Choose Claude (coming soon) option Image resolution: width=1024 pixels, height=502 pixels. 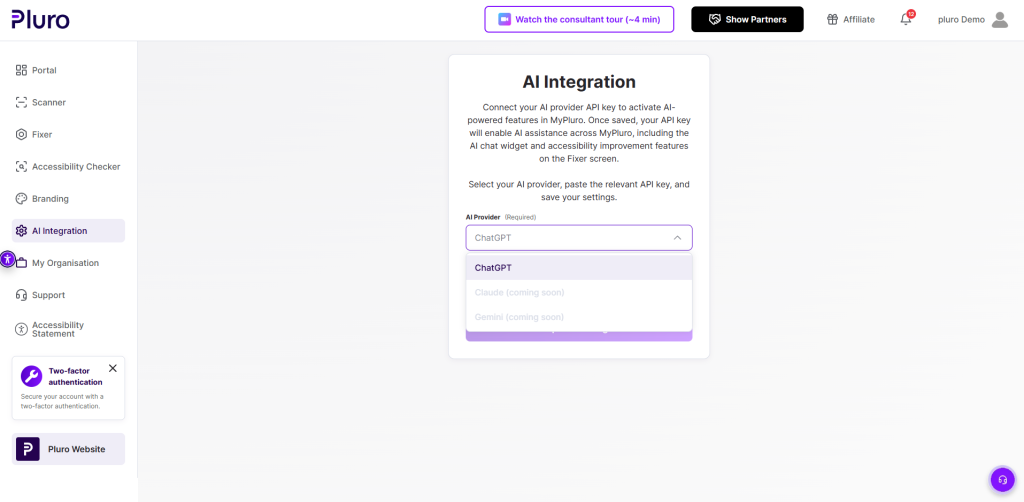(579, 292)
